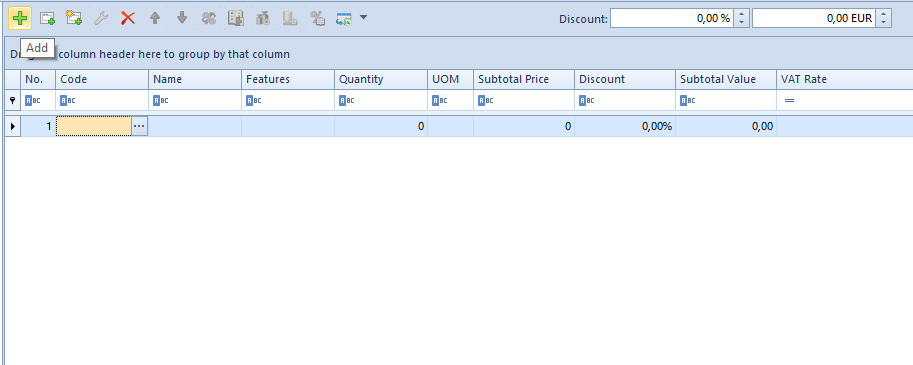The height and width of the screenshot is (365, 913).
Task: Sort by the Features column header
Action: pyautogui.click(x=288, y=79)
